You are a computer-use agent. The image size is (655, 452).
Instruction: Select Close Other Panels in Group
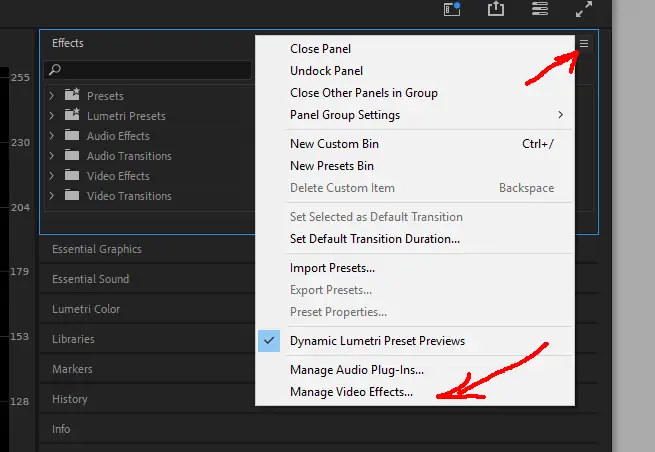click(x=415, y=93)
